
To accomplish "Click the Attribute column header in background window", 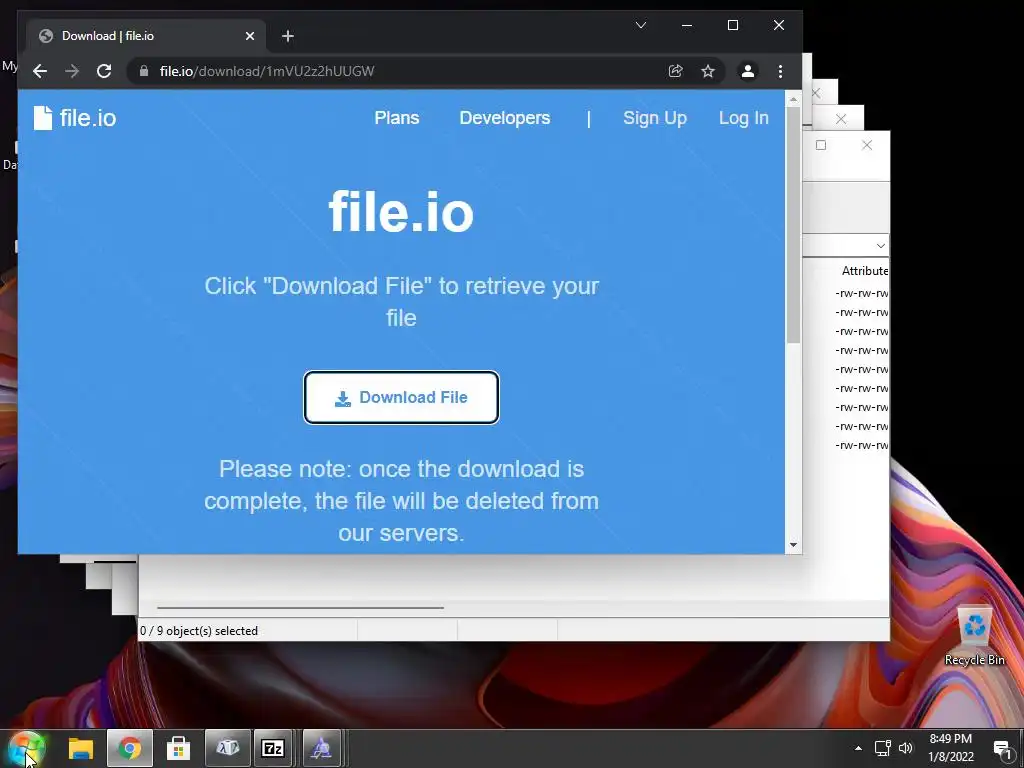I will click(x=865, y=270).
